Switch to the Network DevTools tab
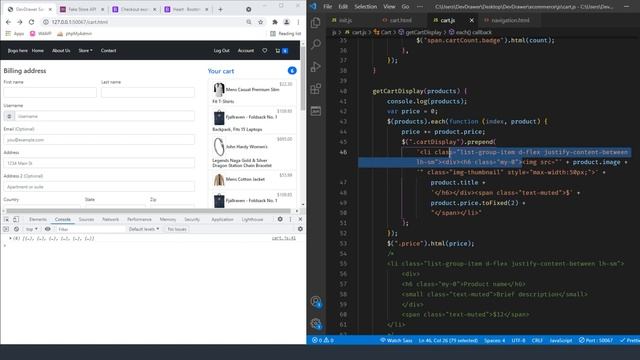This screenshot has height=360, width=640. [111, 219]
